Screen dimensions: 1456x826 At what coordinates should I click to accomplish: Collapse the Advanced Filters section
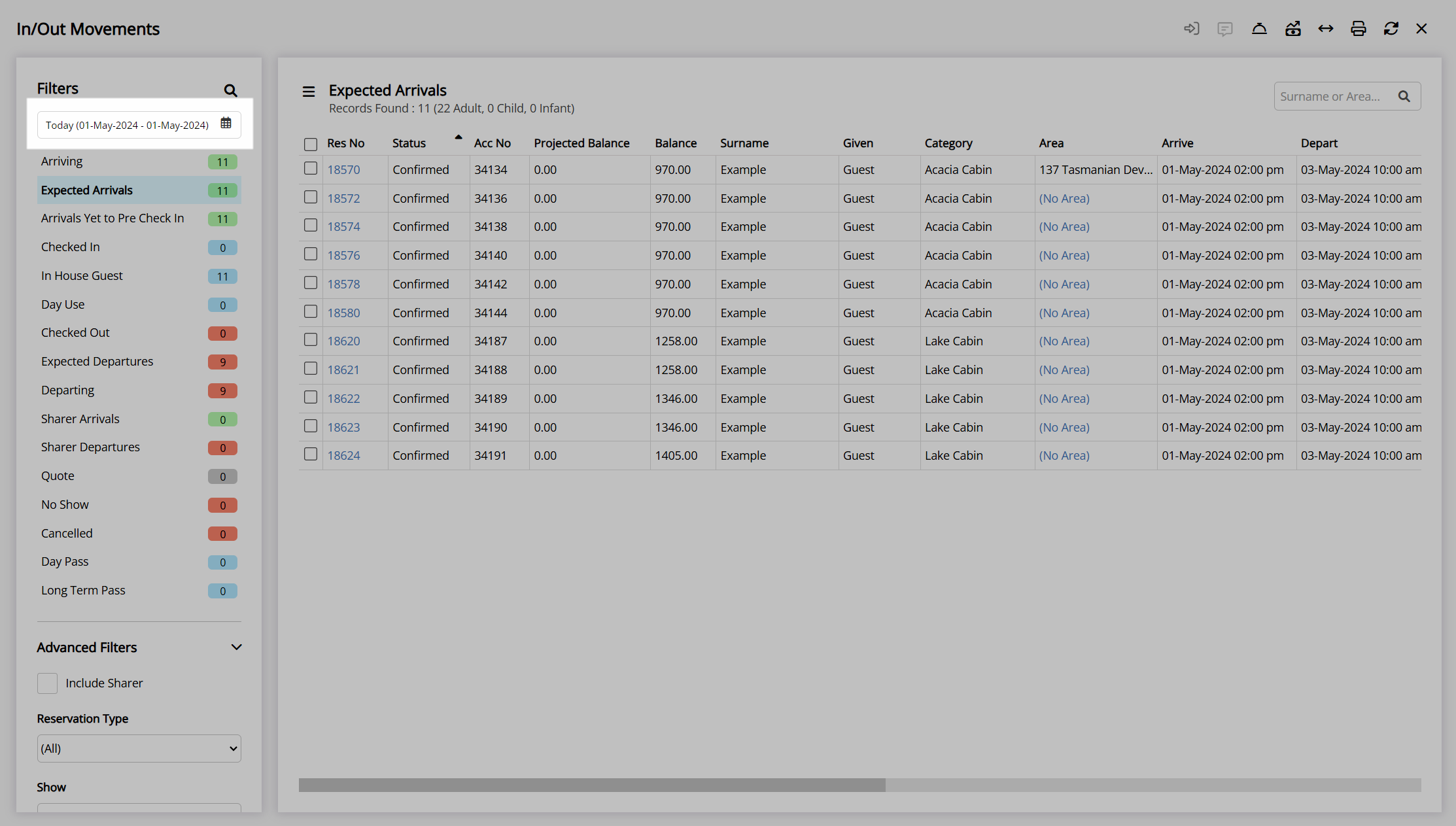(x=236, y=647)
